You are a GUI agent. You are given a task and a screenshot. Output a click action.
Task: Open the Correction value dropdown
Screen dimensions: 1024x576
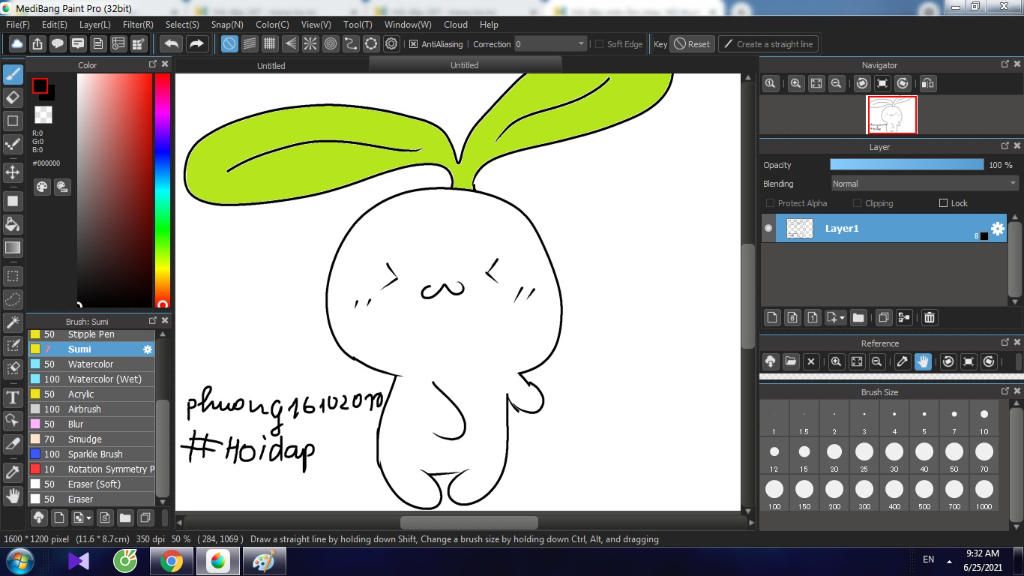pyautogui.click(x=550, y=44)
